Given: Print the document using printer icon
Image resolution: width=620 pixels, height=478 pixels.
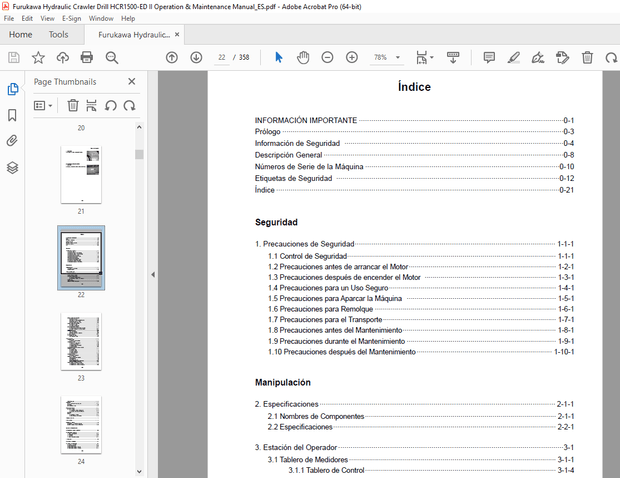Looking at the screenshot, I should 87,58.
